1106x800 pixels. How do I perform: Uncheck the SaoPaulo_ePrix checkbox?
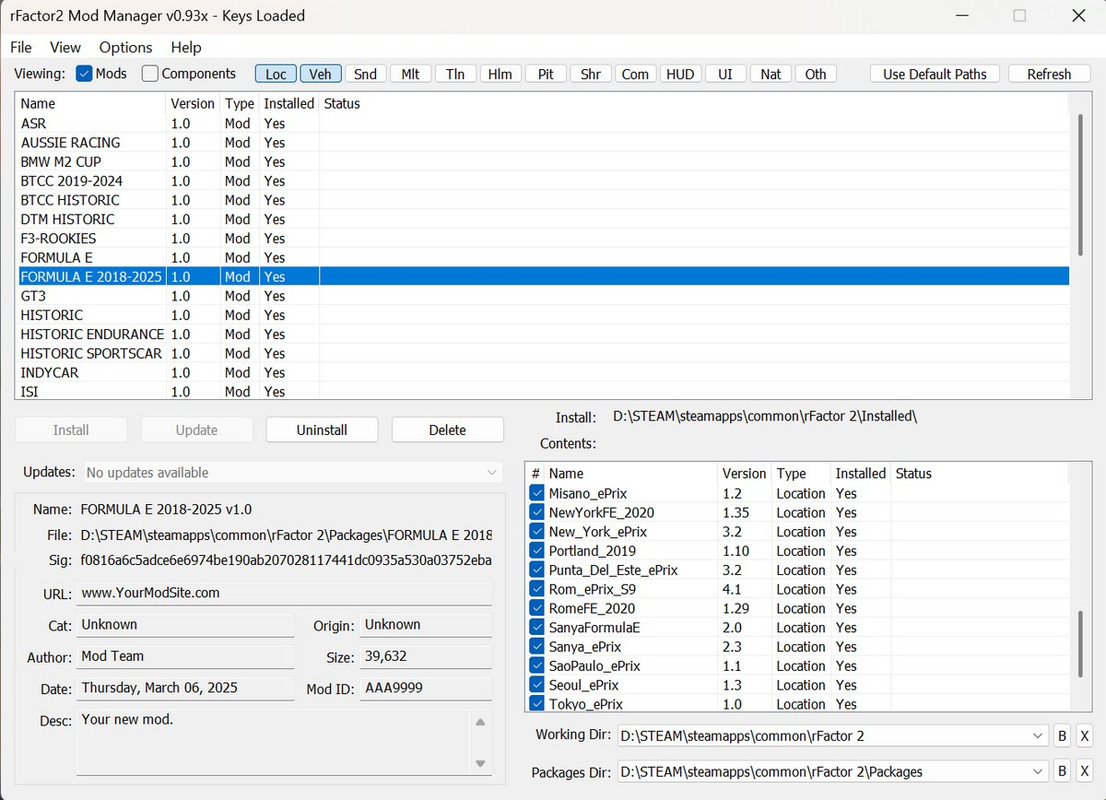click(x=537, y=665)
